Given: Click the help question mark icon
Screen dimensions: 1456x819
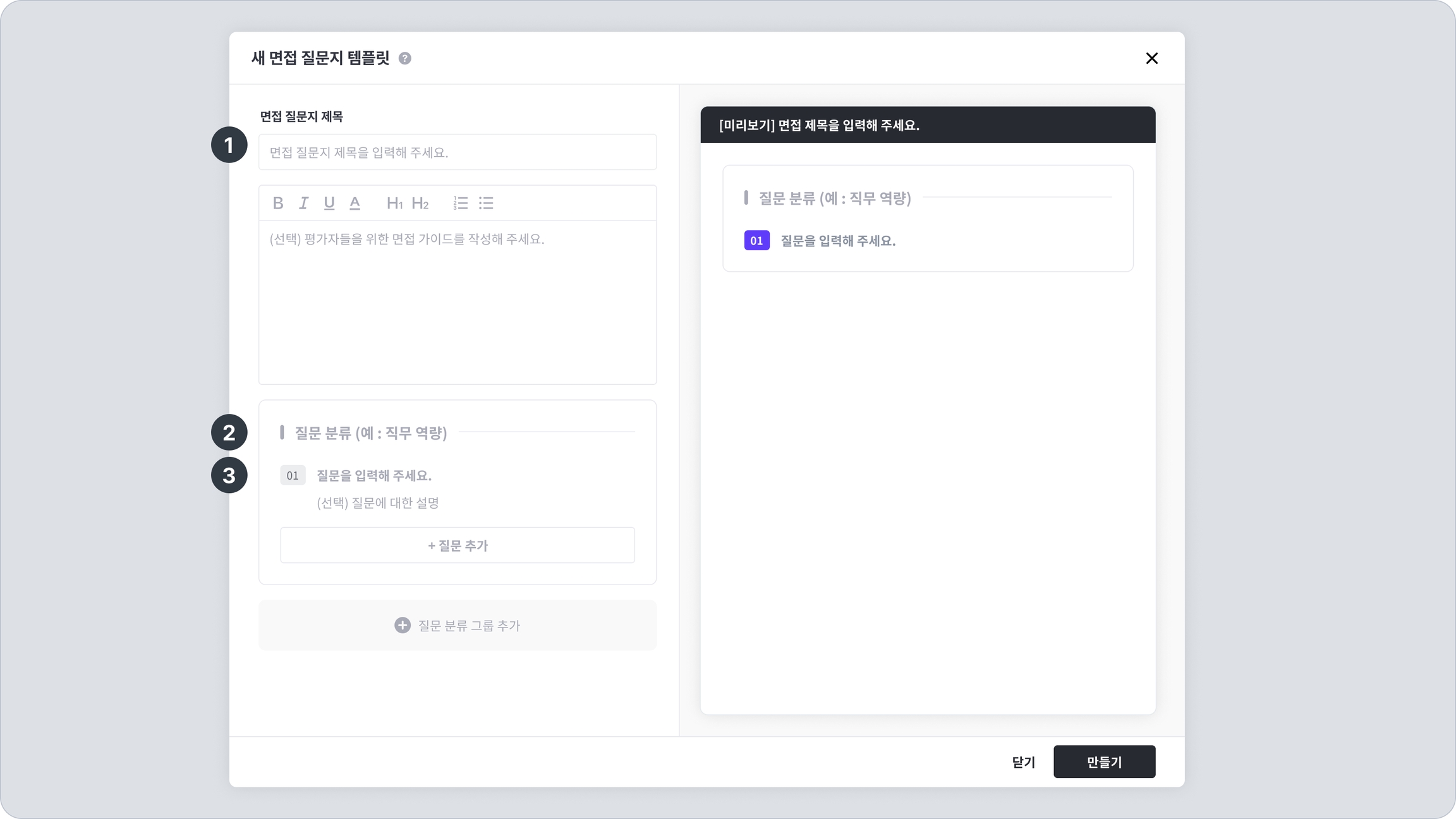Looking at the screenshot, I should pos(405,58).
